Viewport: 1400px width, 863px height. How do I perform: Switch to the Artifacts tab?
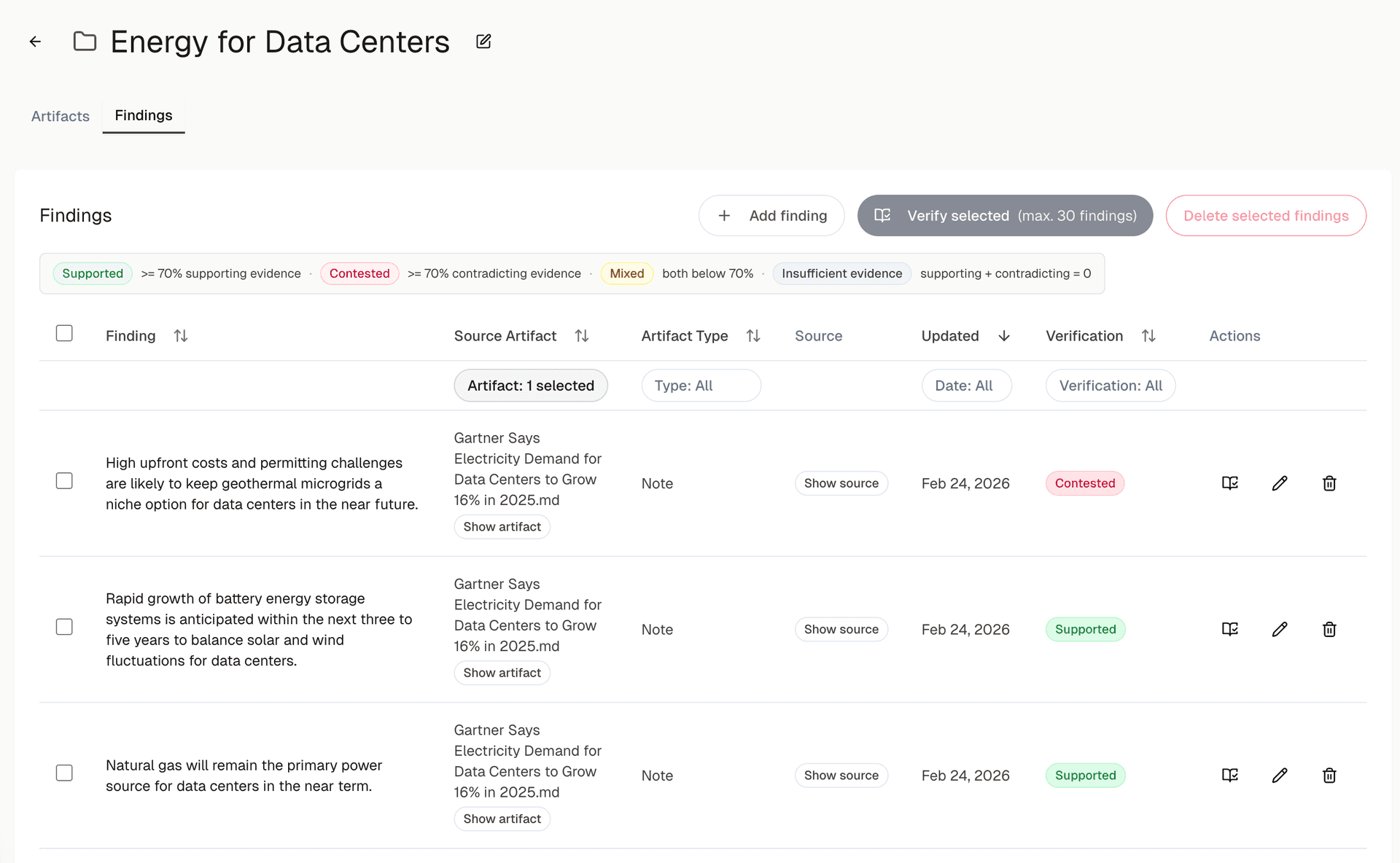point(61,116)
